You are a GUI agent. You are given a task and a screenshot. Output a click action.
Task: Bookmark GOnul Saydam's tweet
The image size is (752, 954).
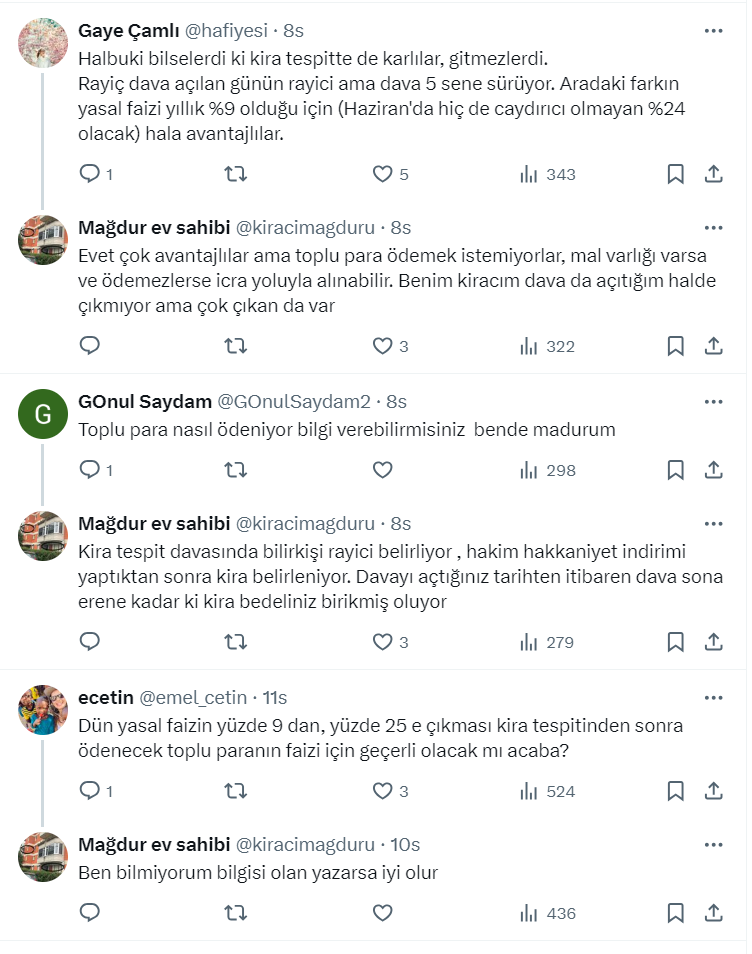pyautogui.click(x=675, y=470)
